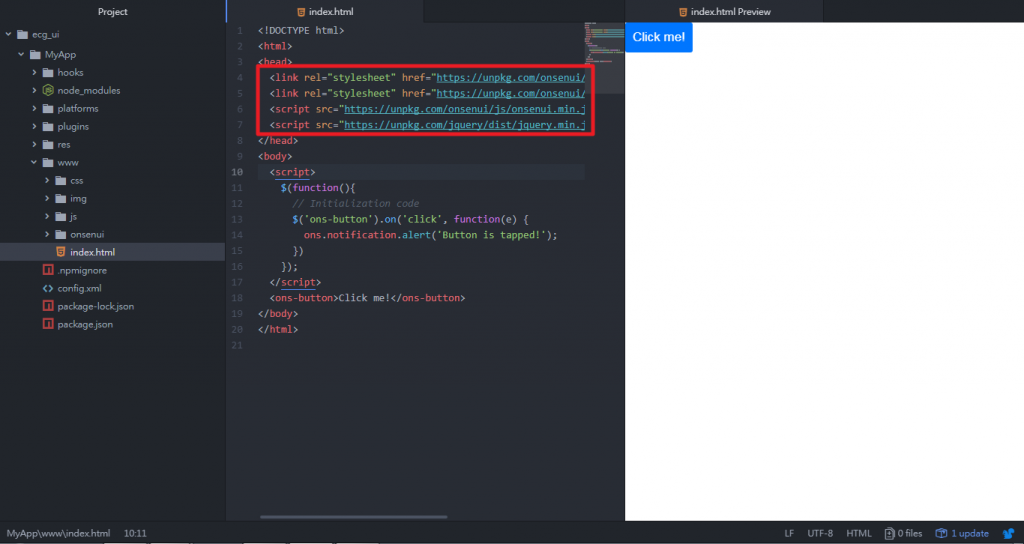
Task: Click the HTML5 icon beside index.html in tree
Action: coord(61,252)
